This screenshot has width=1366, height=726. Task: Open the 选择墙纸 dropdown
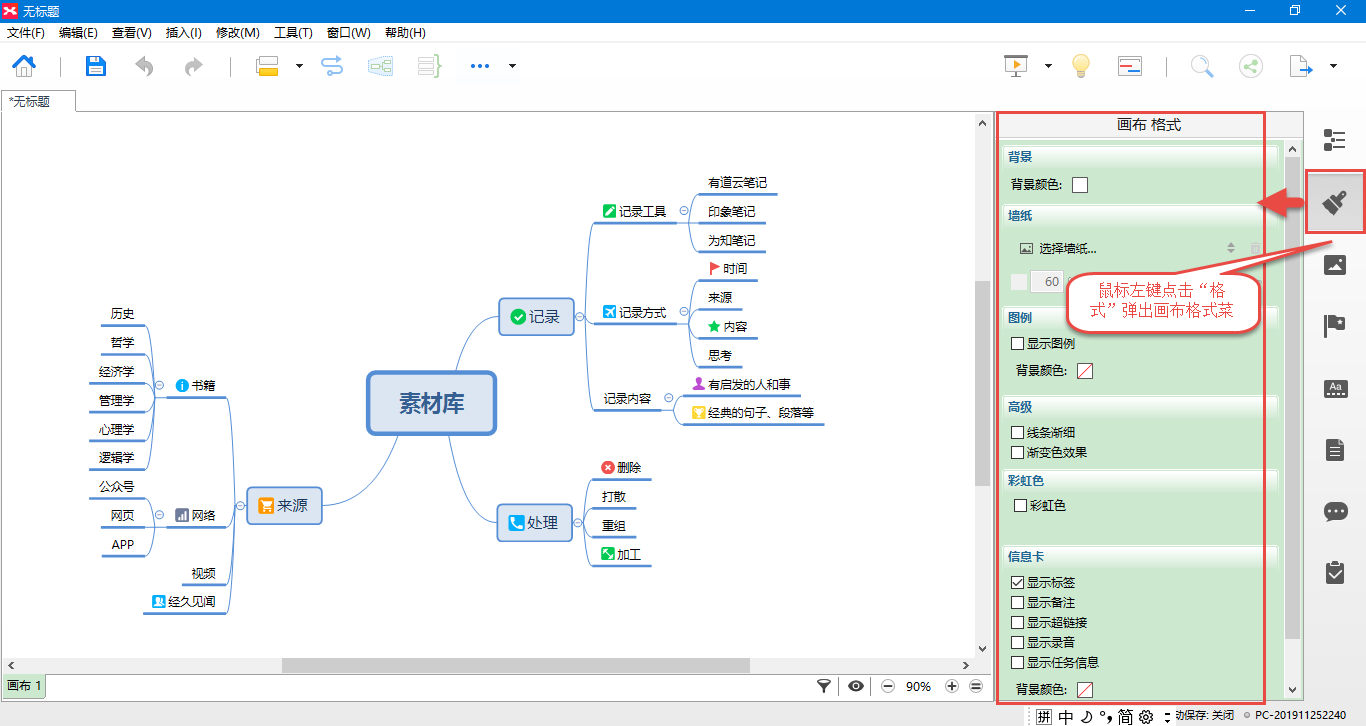click(1128, 249)
